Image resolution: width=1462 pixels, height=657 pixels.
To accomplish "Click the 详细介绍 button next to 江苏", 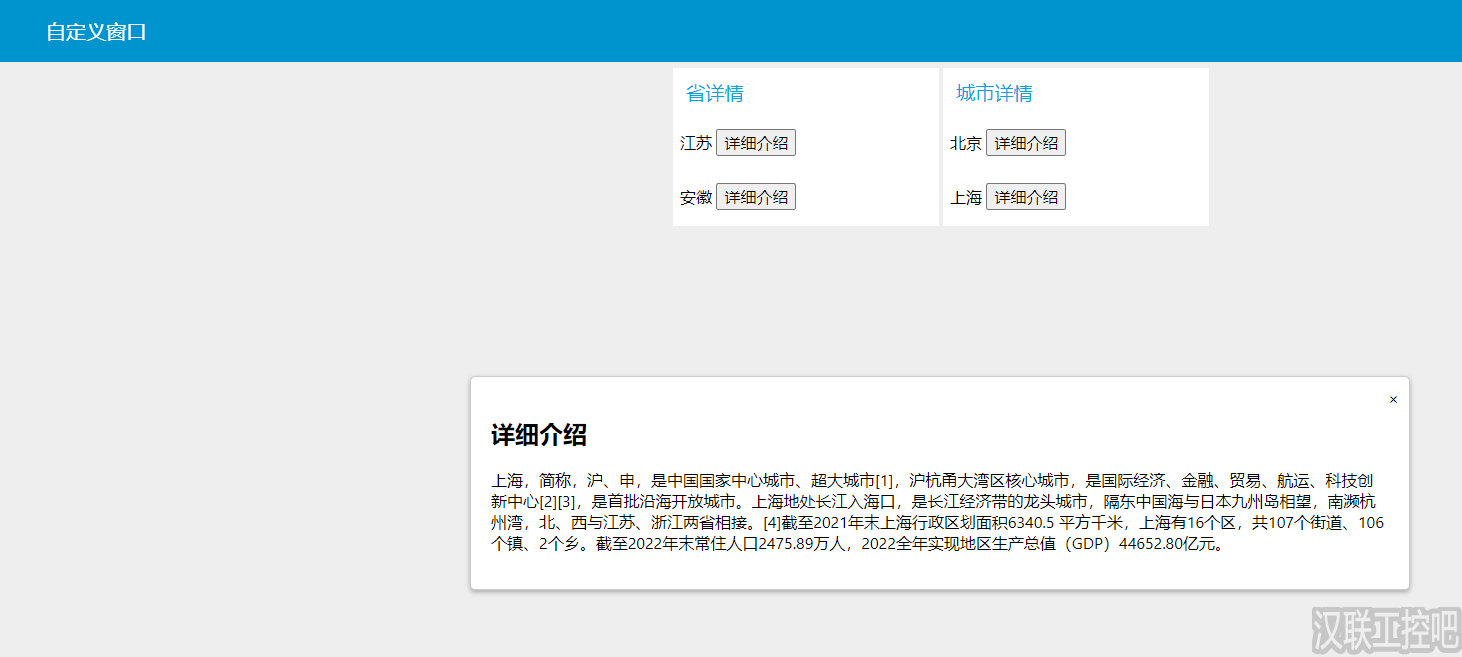I will pos(756,142).
